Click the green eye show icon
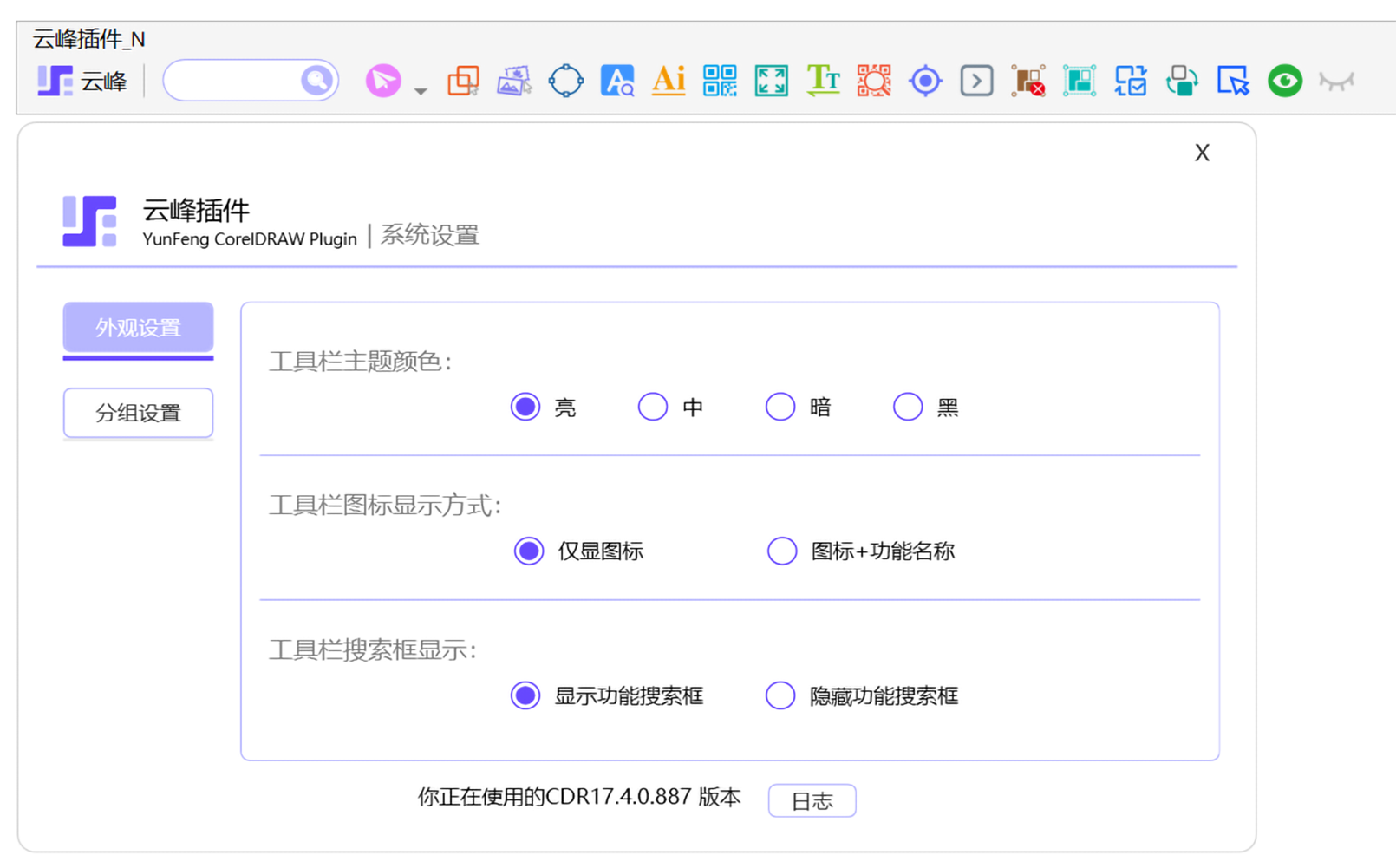This screenshot has height=868, width=1396. pyautogui.click(x=1284, y=80)
